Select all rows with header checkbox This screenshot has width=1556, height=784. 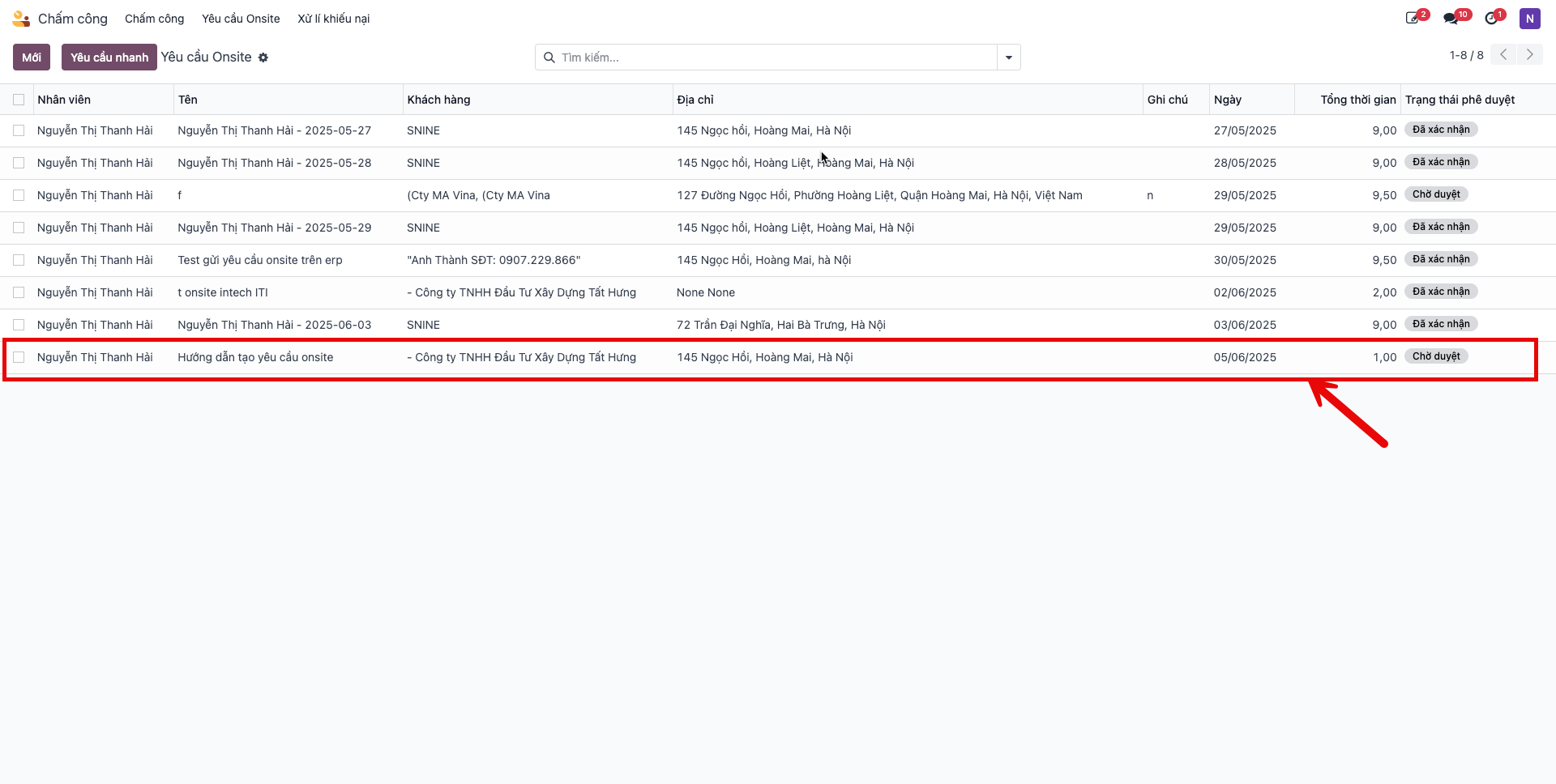click(19, 100)
